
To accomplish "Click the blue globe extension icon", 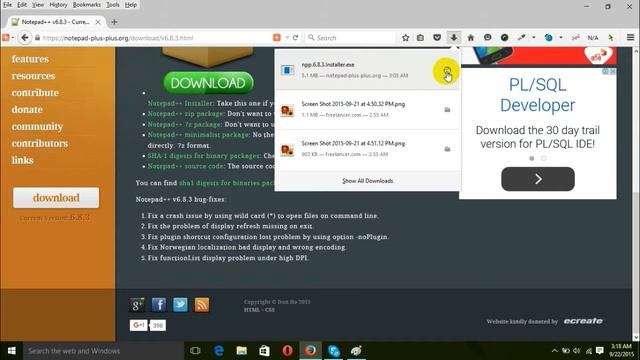I will 549,38.
